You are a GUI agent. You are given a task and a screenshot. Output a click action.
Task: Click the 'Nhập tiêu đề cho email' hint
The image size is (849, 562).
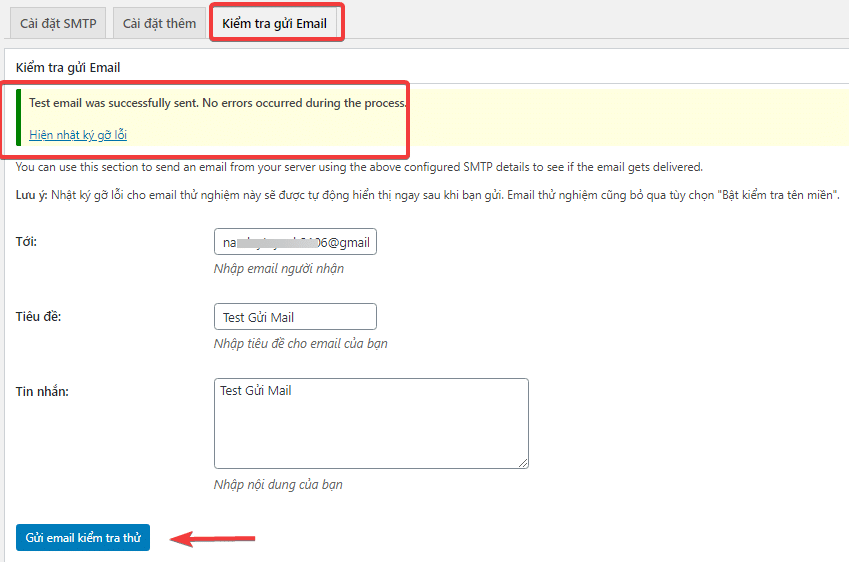pyautogui.click(x=300, y=344)
